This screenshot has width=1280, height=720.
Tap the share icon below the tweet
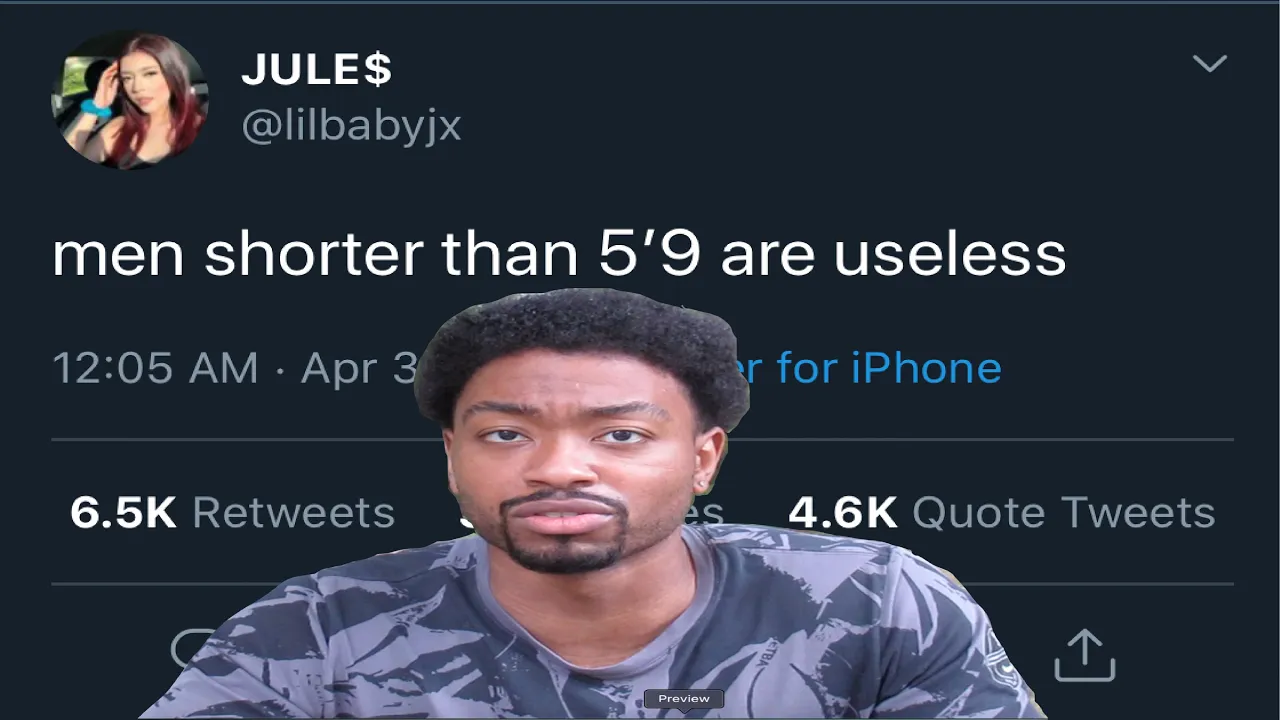coord(1085,654)
